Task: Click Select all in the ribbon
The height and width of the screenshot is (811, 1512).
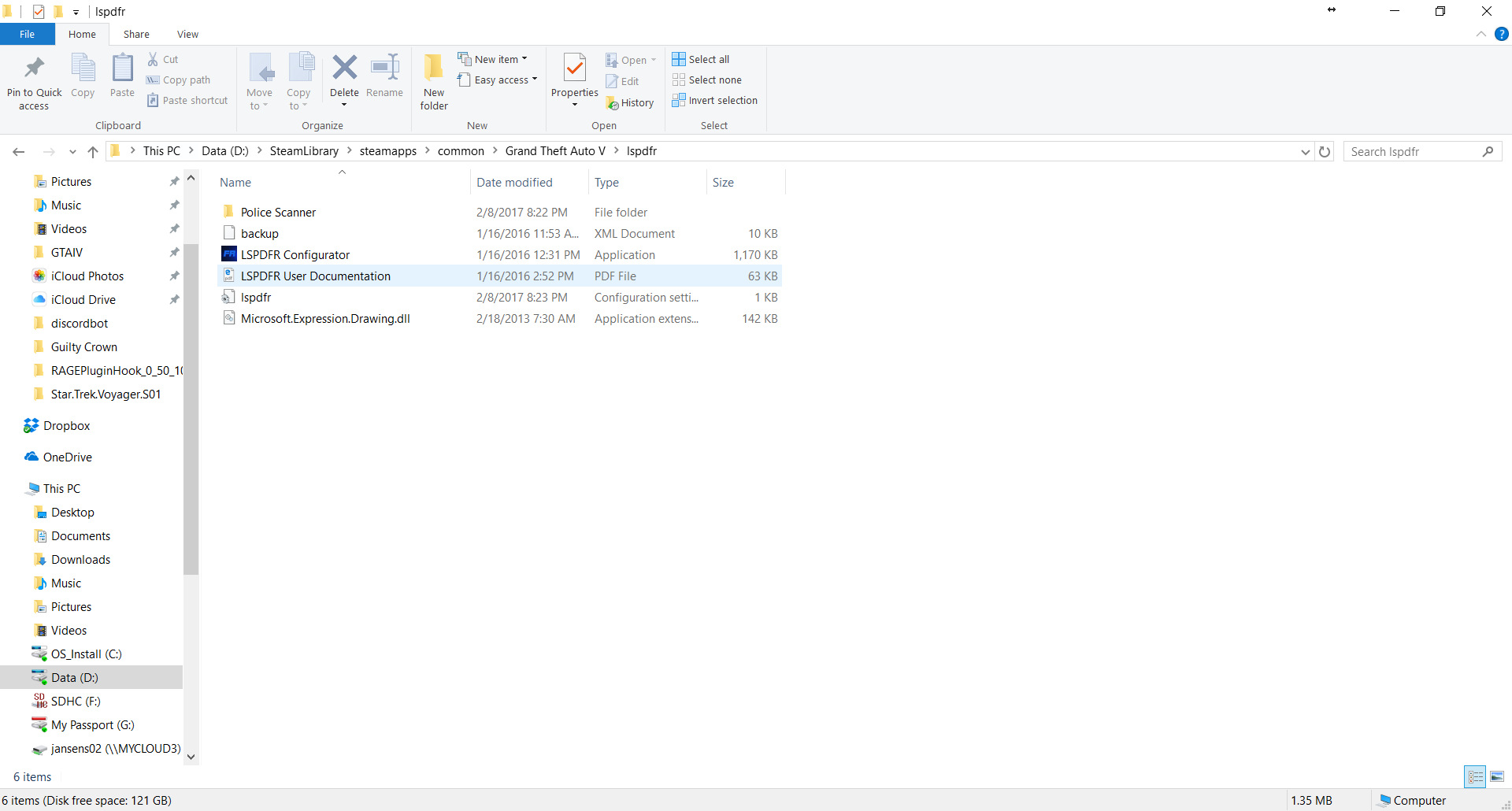Action: pyautogui.click(x=701, y=59)
